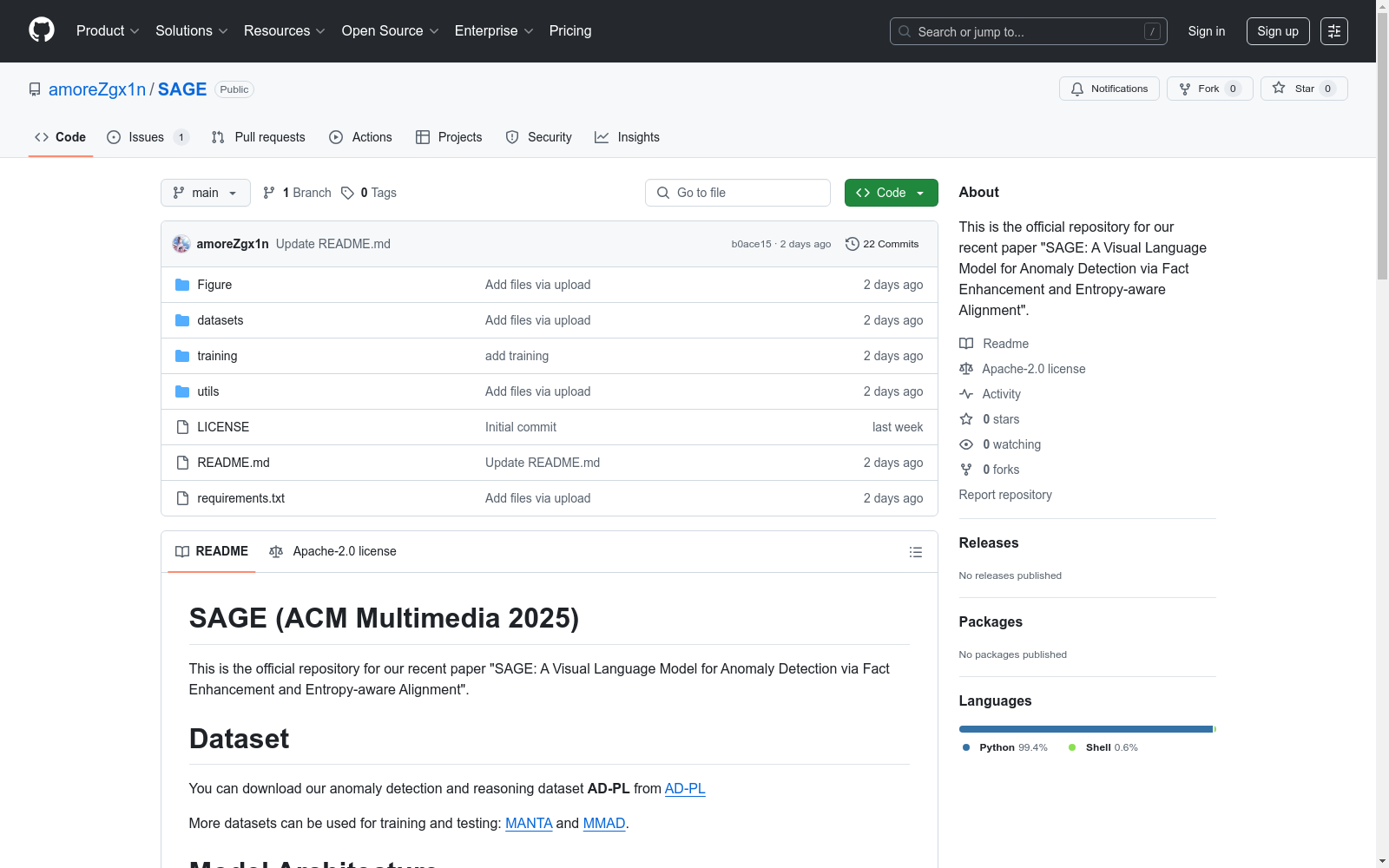Open the main branch selector dropdown
Screen dimensions: 1389x868
tap(206, 193)
